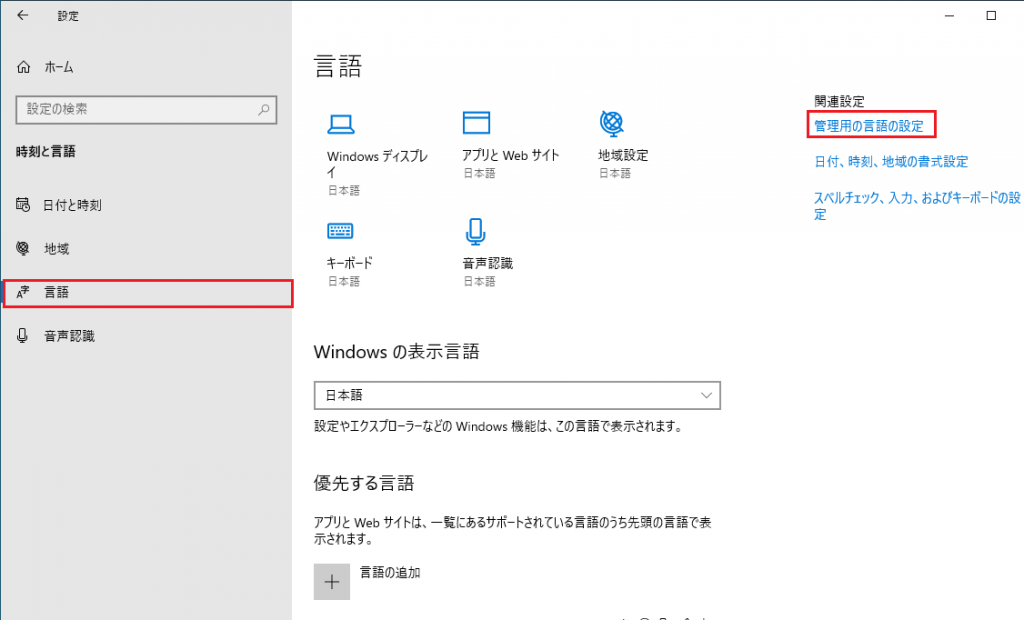Open 日付と時刻 settings page

72,205
